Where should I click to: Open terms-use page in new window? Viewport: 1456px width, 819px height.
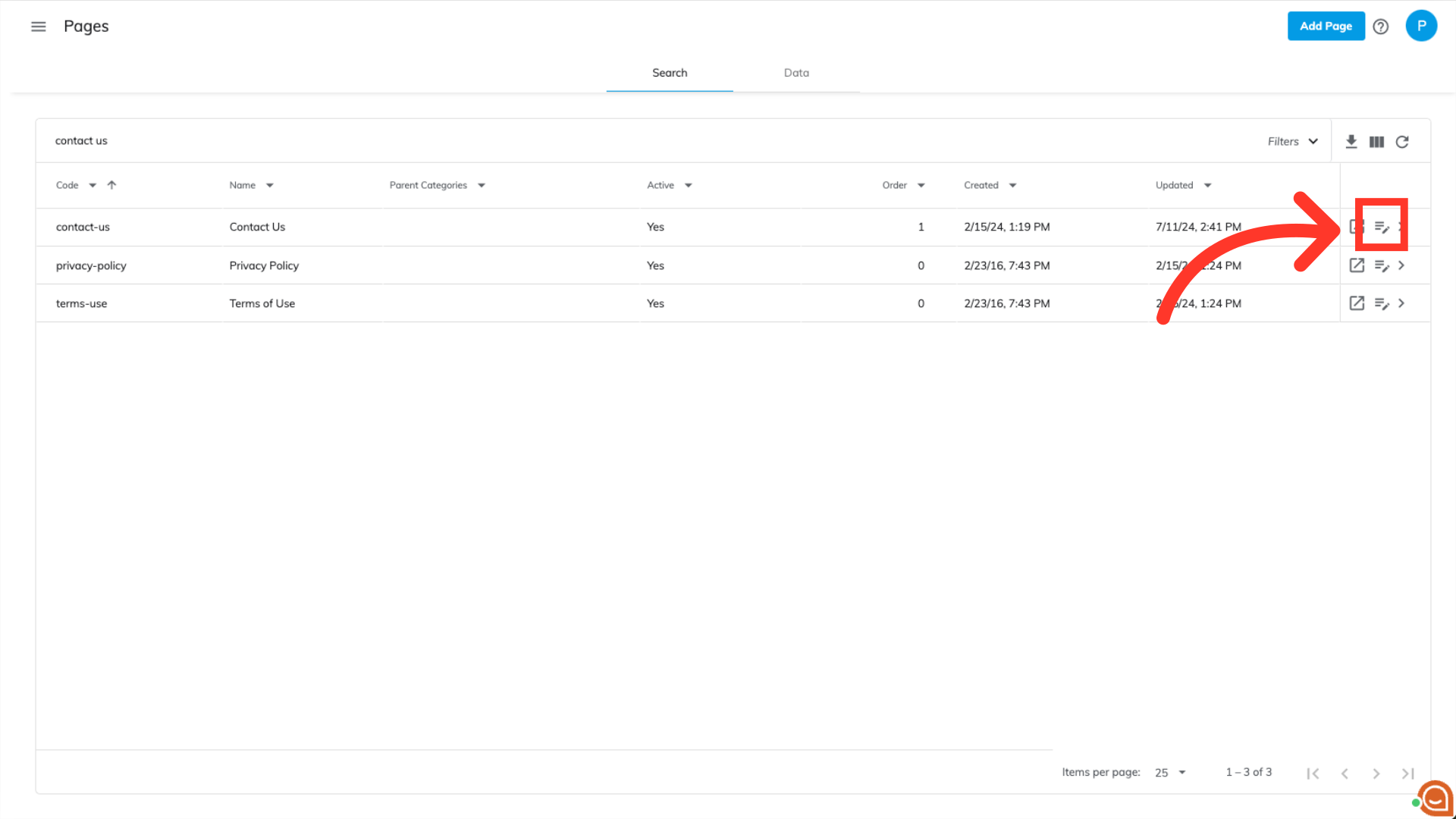coord(1357,303)
